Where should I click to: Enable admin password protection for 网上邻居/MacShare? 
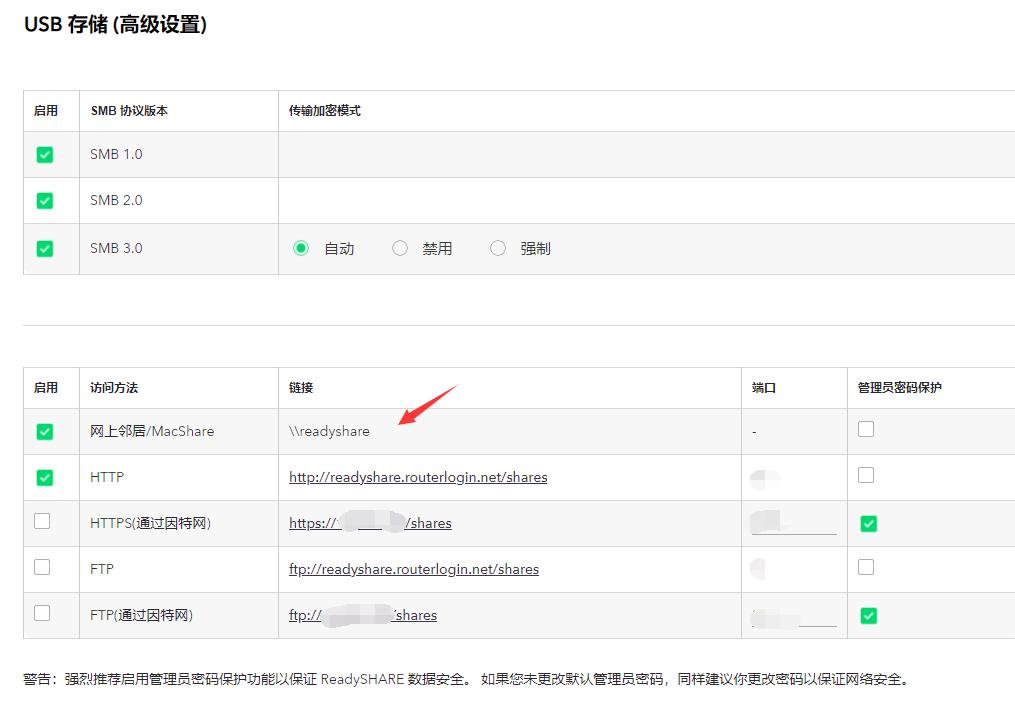(x=868, y=428)
